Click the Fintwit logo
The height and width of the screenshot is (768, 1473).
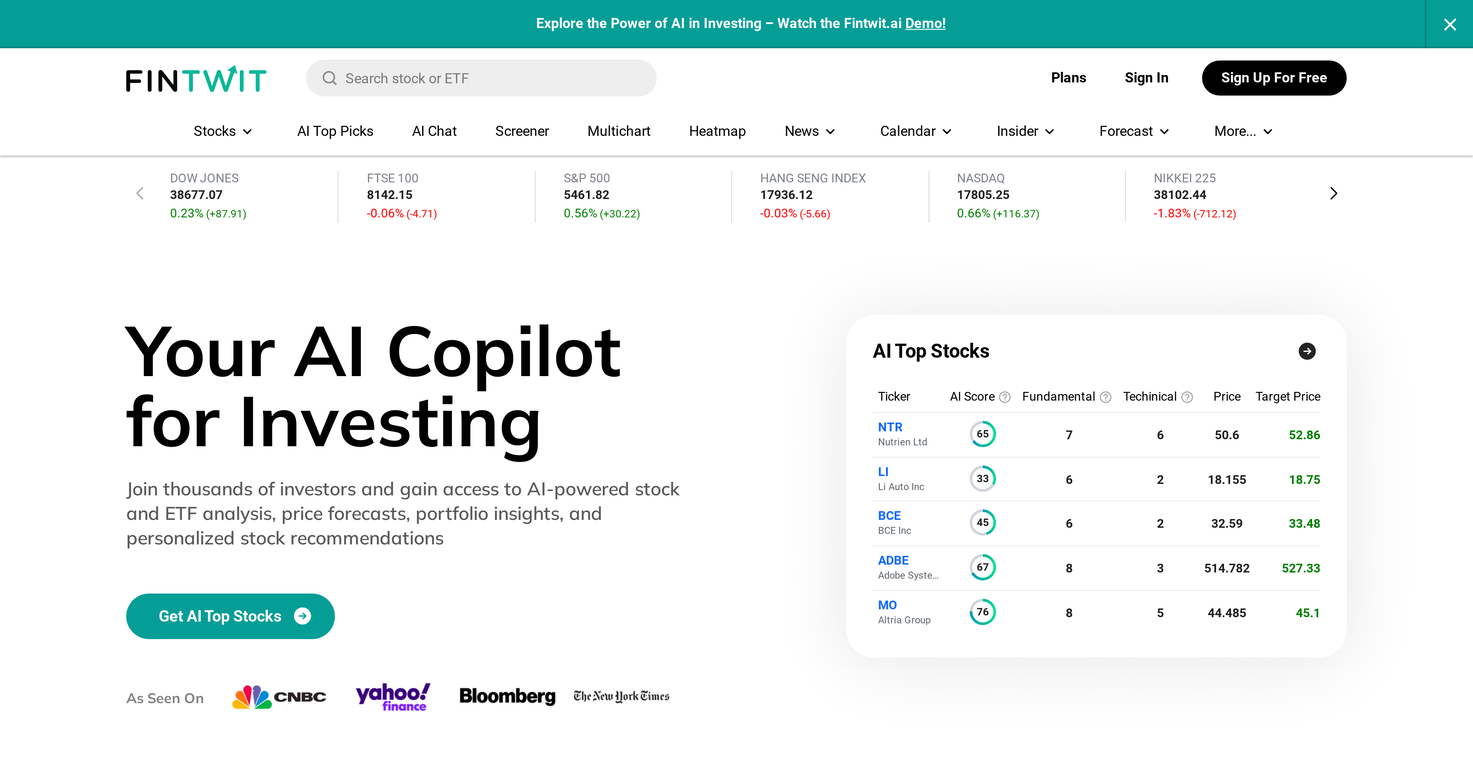point(196,79)
